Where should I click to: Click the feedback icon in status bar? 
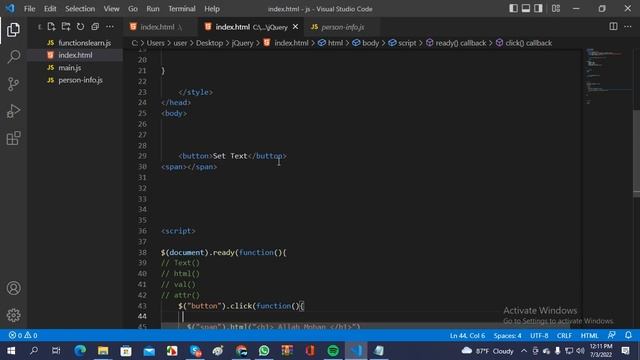[x=611, y=336]
